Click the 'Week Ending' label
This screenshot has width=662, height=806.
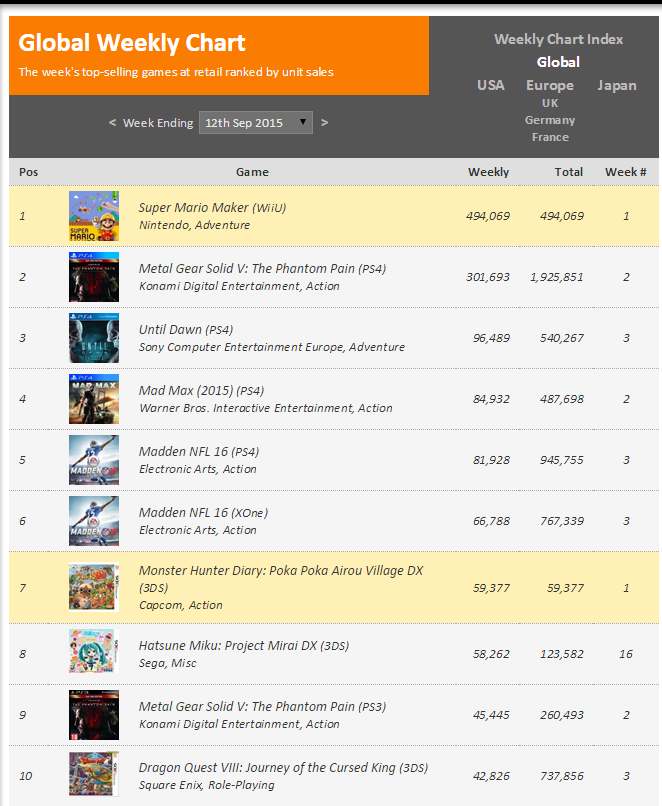158,123
